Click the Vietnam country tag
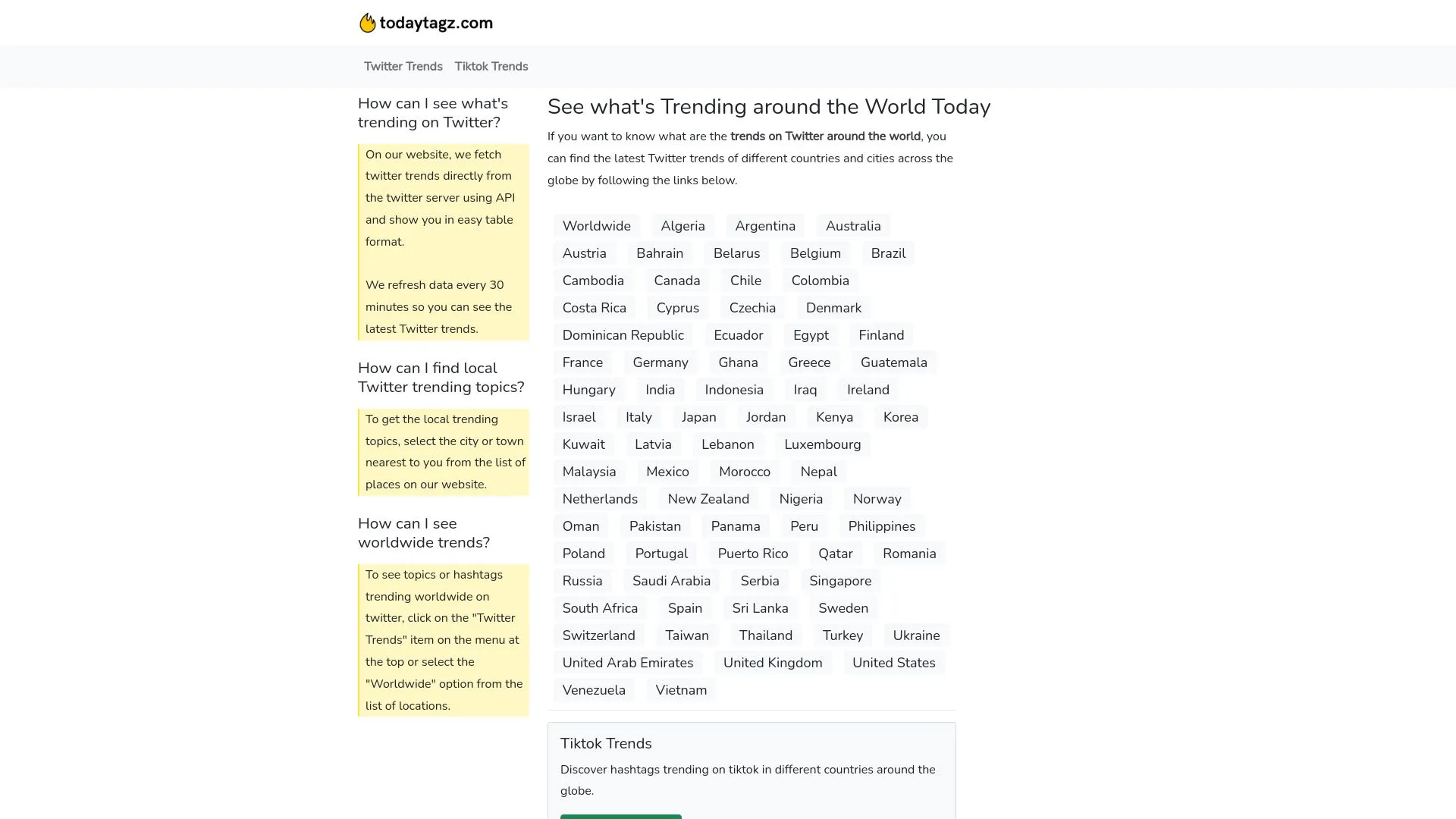 (x=680, y=690)
